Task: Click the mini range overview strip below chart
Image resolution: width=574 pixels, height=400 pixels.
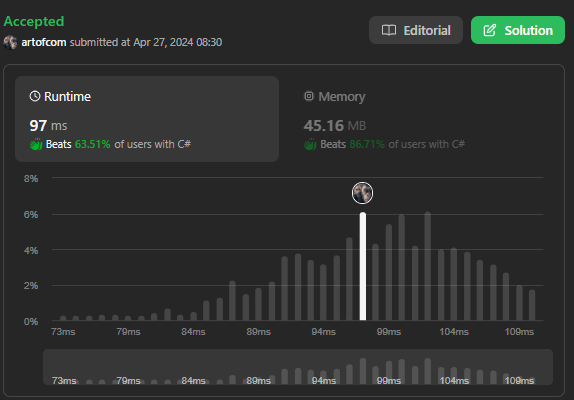Action: click(x=298, y=367)
